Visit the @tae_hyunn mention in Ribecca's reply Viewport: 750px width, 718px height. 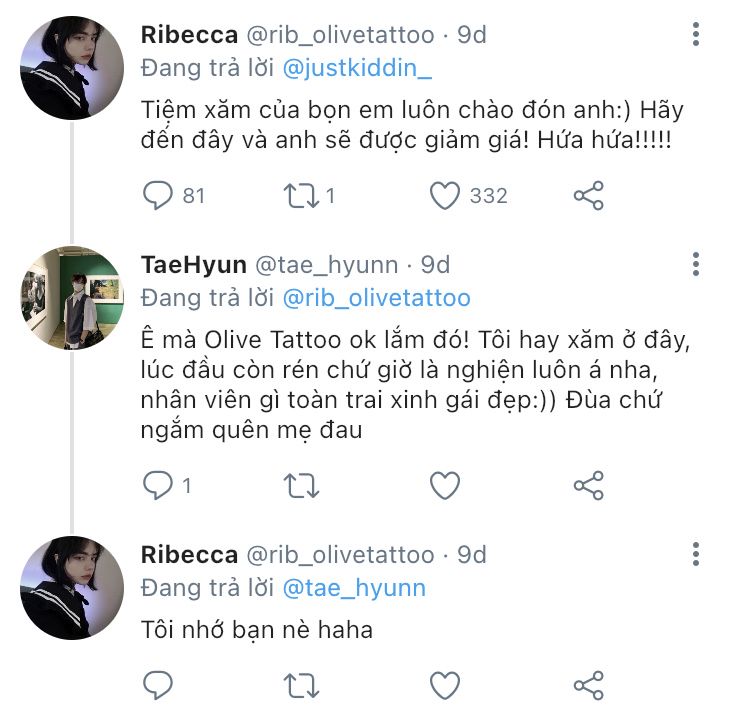(x=354, y=588)
